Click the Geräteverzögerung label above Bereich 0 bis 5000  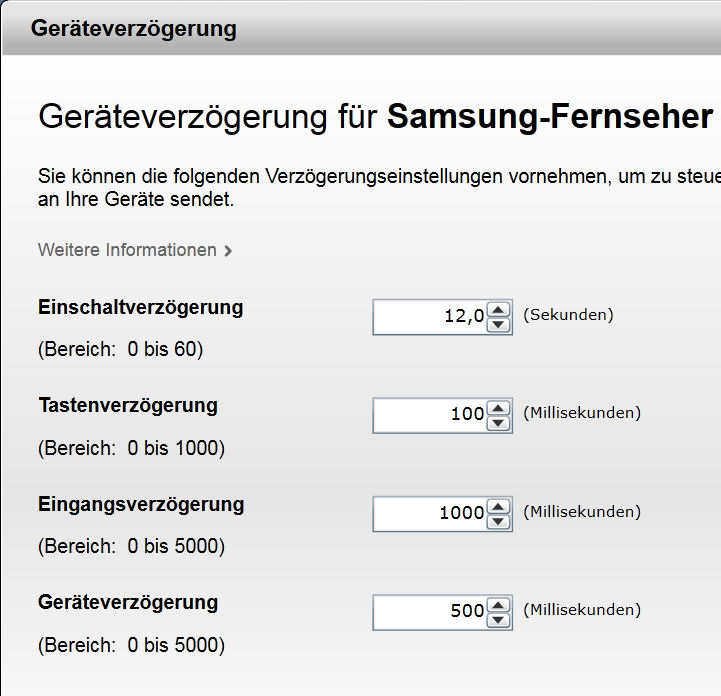tap(128, 602)
